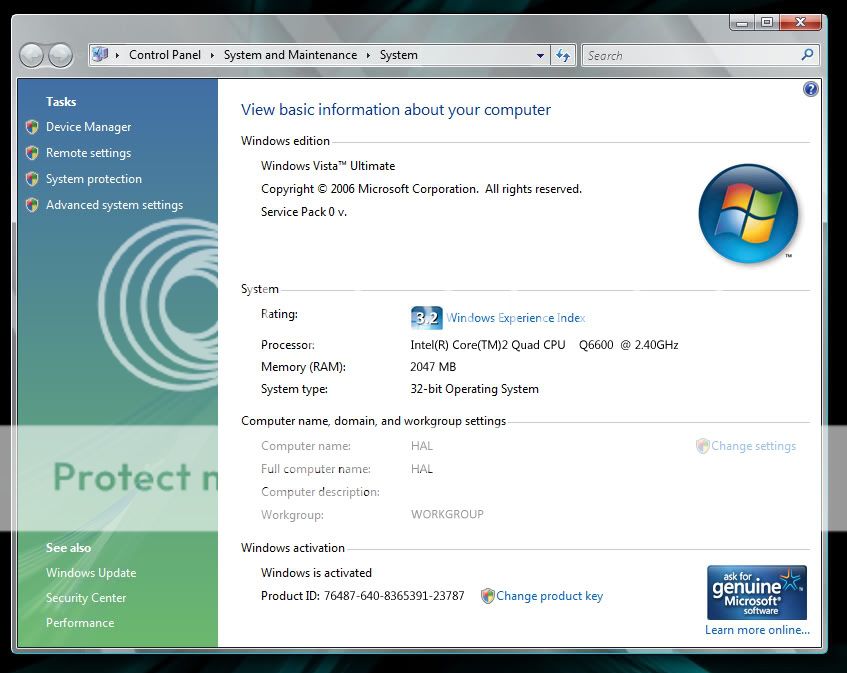847x673 pixels.
Task: Minimize the System window
Action: [x=742, y=22]
